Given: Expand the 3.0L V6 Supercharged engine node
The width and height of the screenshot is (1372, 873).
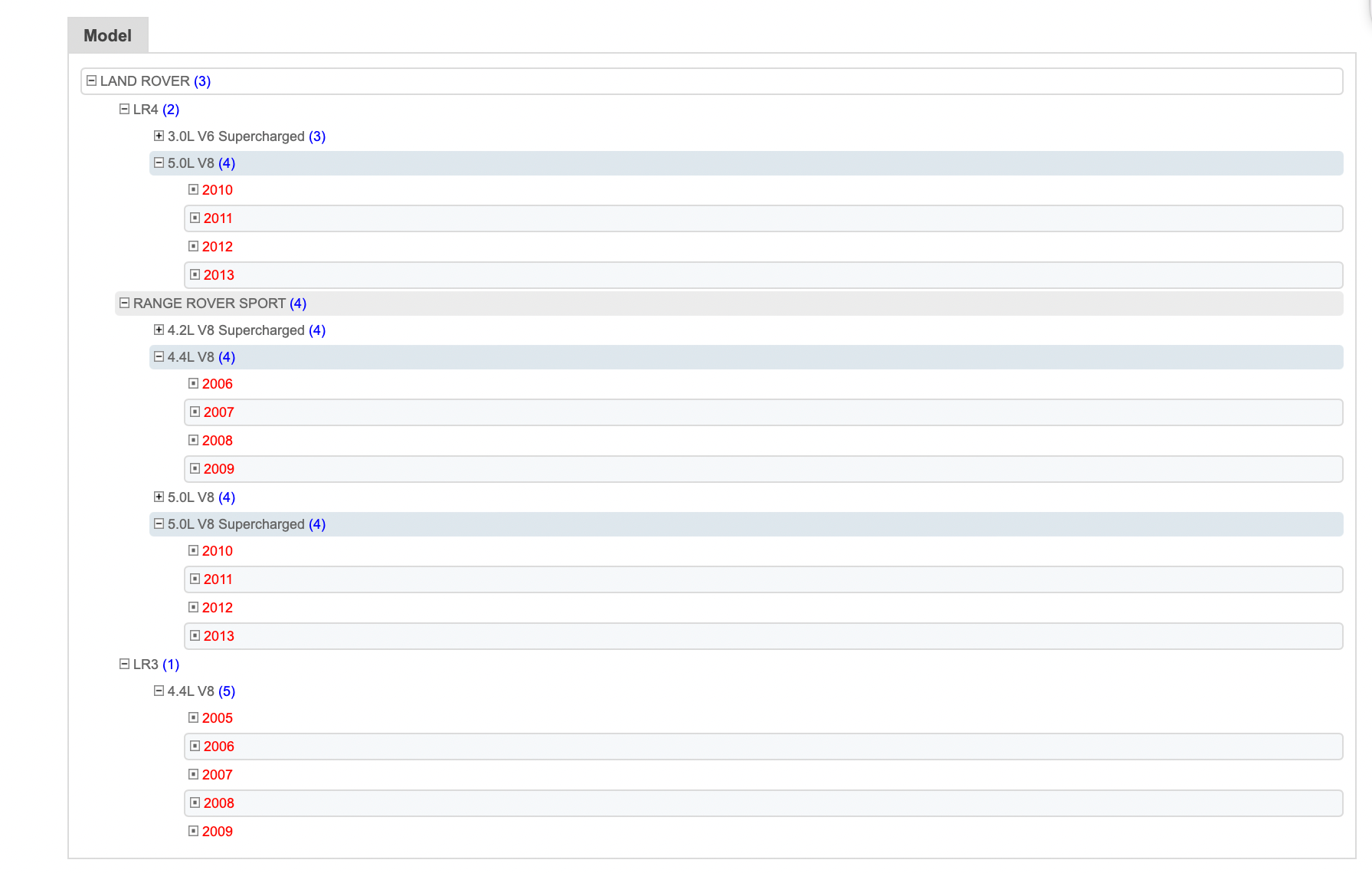Looking at the screenshot, I should click(159, 136).
